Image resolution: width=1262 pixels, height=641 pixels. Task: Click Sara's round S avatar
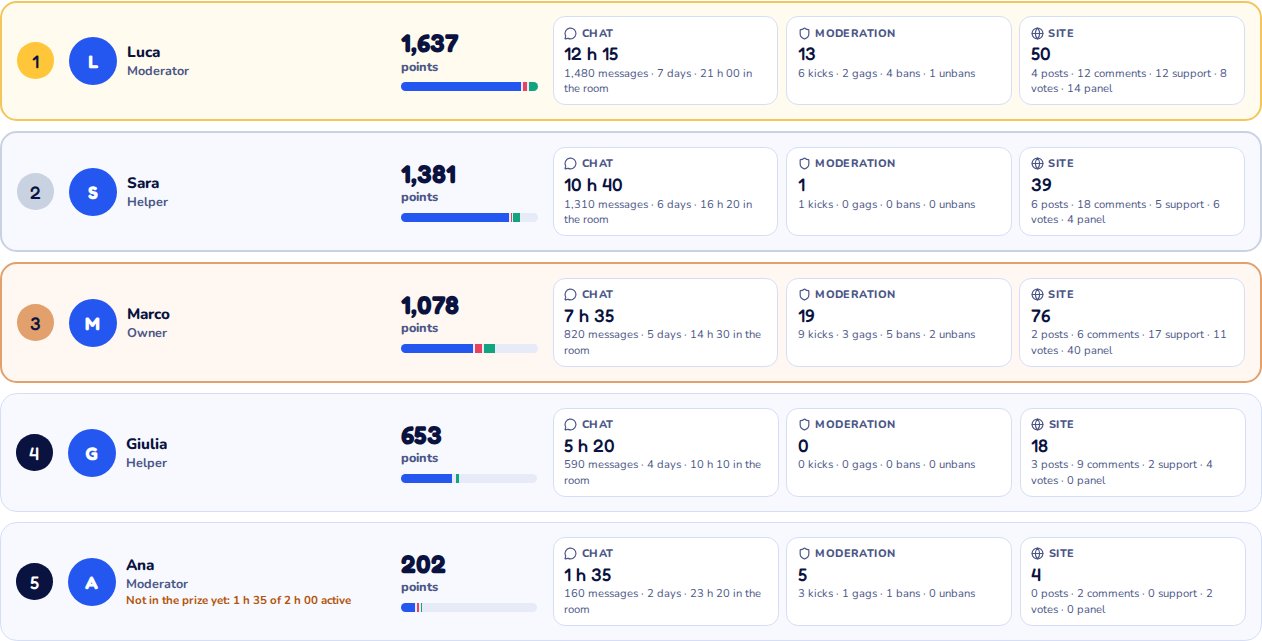click(x=93, y=192)
